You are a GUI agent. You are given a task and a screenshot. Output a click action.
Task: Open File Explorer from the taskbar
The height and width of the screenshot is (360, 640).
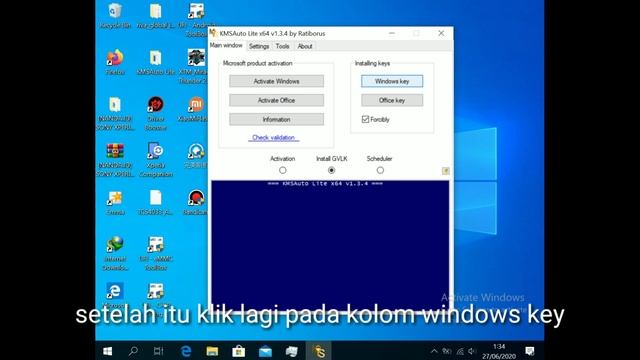point(212,351)
